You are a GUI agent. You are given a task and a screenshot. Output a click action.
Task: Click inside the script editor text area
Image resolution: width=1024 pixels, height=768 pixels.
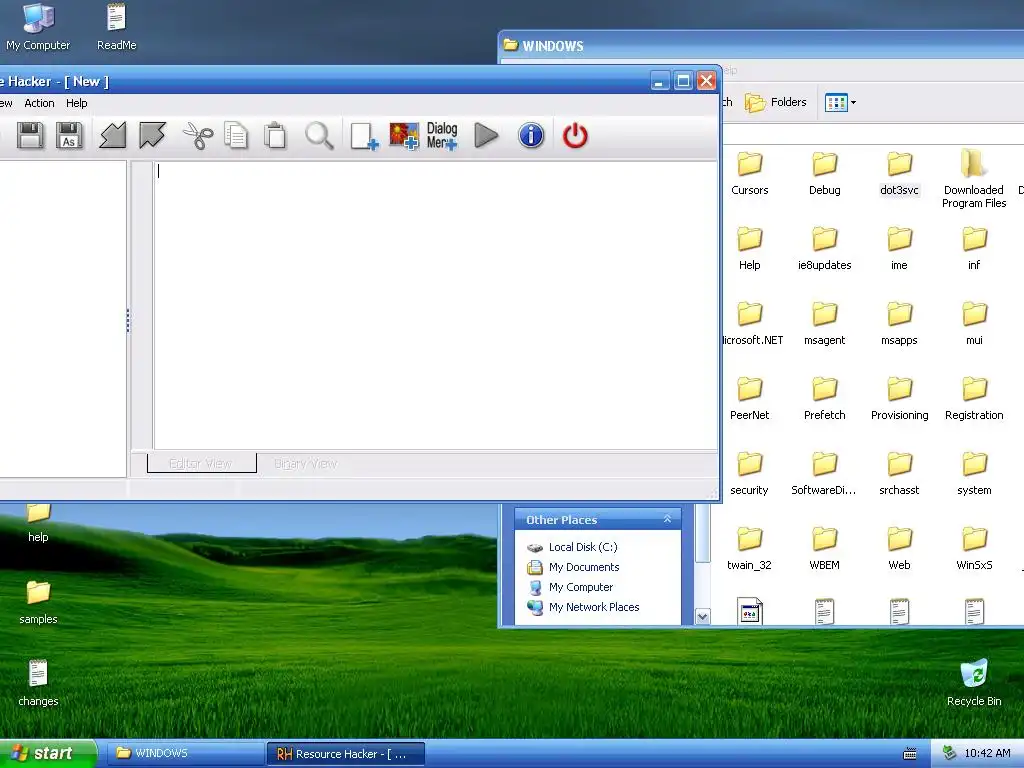[436, 305]
